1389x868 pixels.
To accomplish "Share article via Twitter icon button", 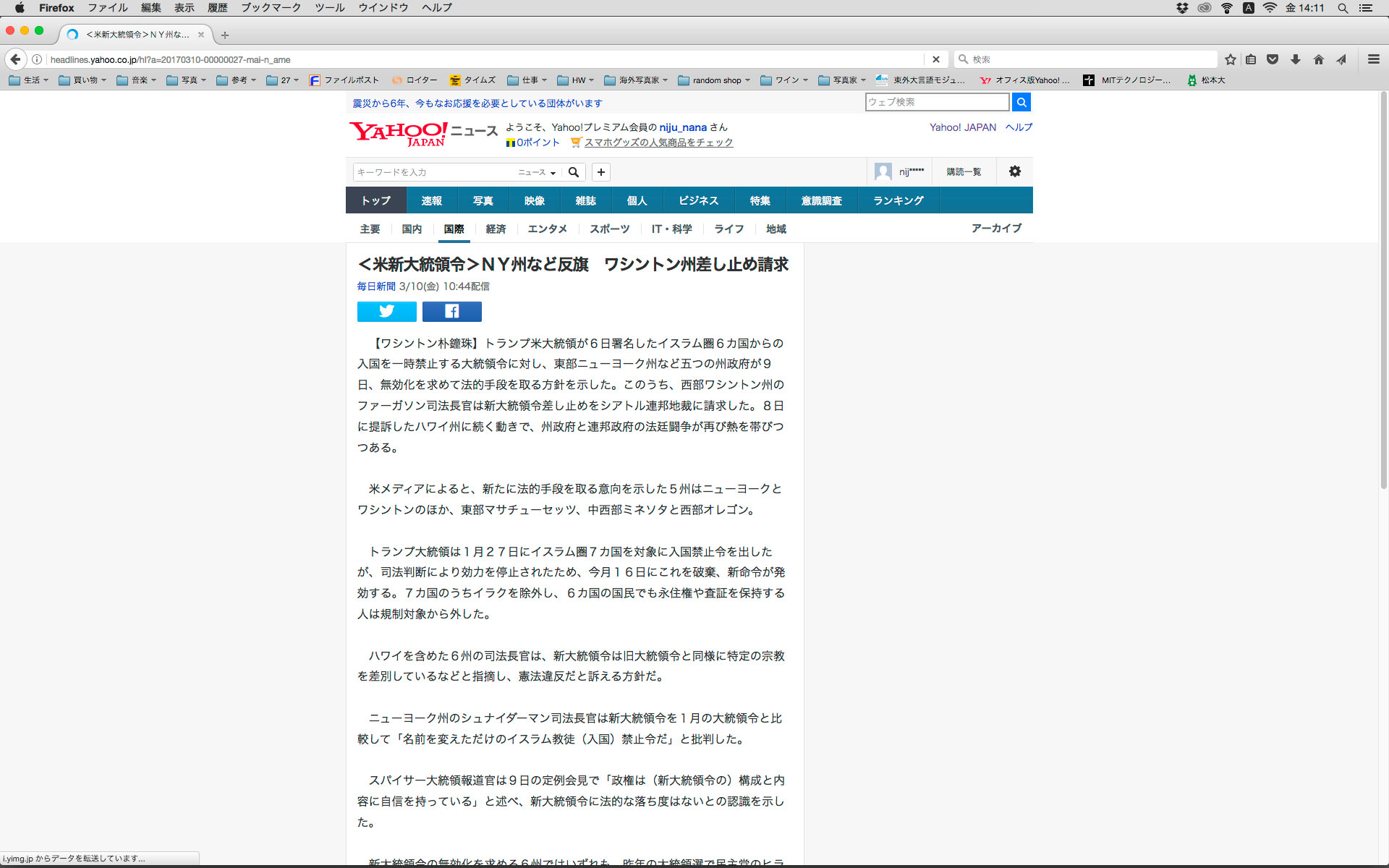I will click(386, 312).
